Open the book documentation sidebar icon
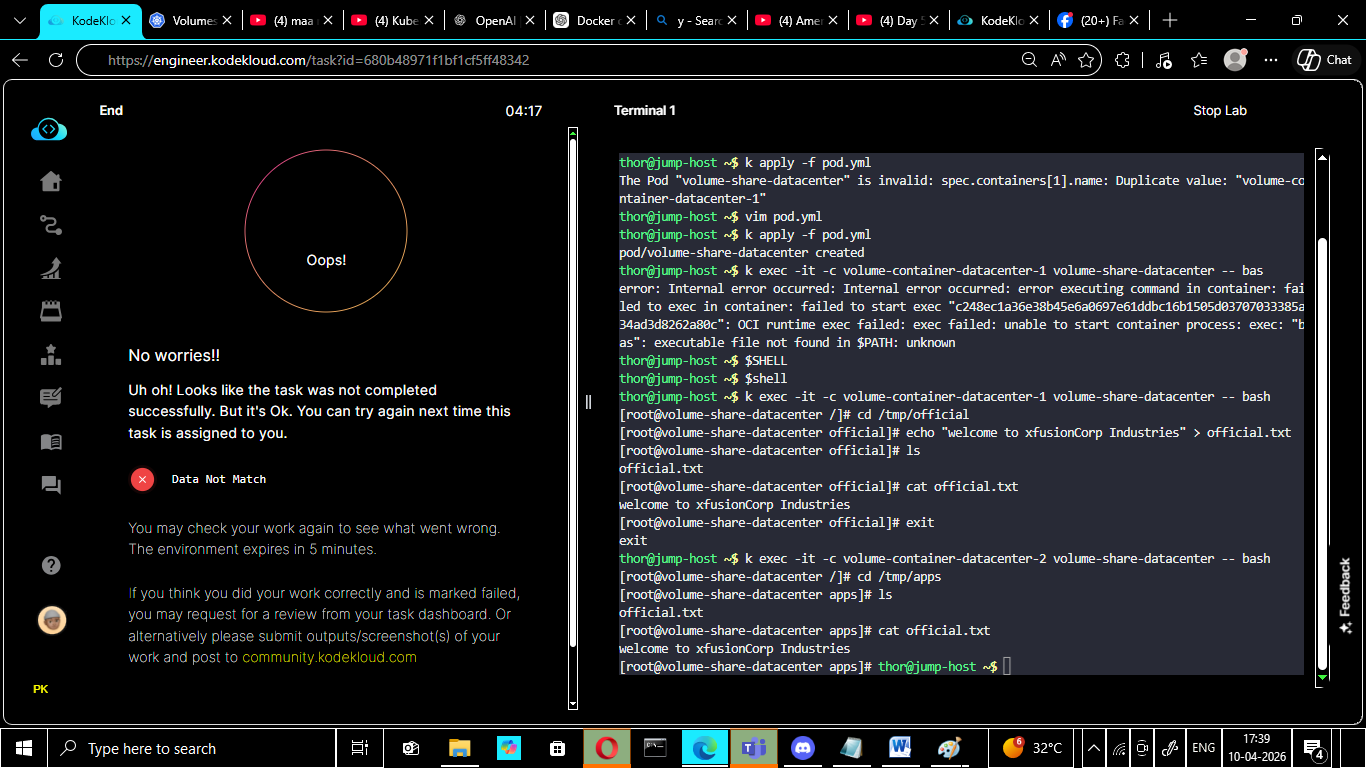Screen dimensions: 1366x768 tap(51, 441)
